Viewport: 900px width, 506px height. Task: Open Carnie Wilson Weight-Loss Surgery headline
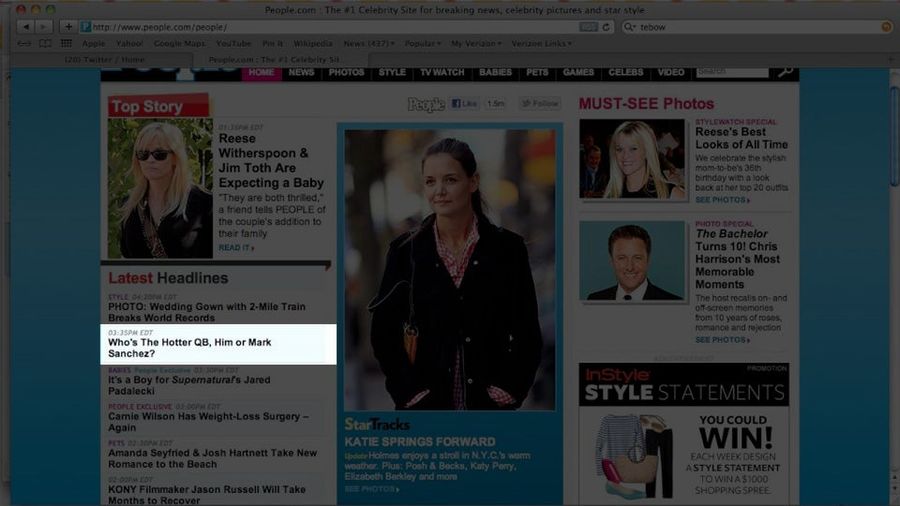tap(208, 422)
